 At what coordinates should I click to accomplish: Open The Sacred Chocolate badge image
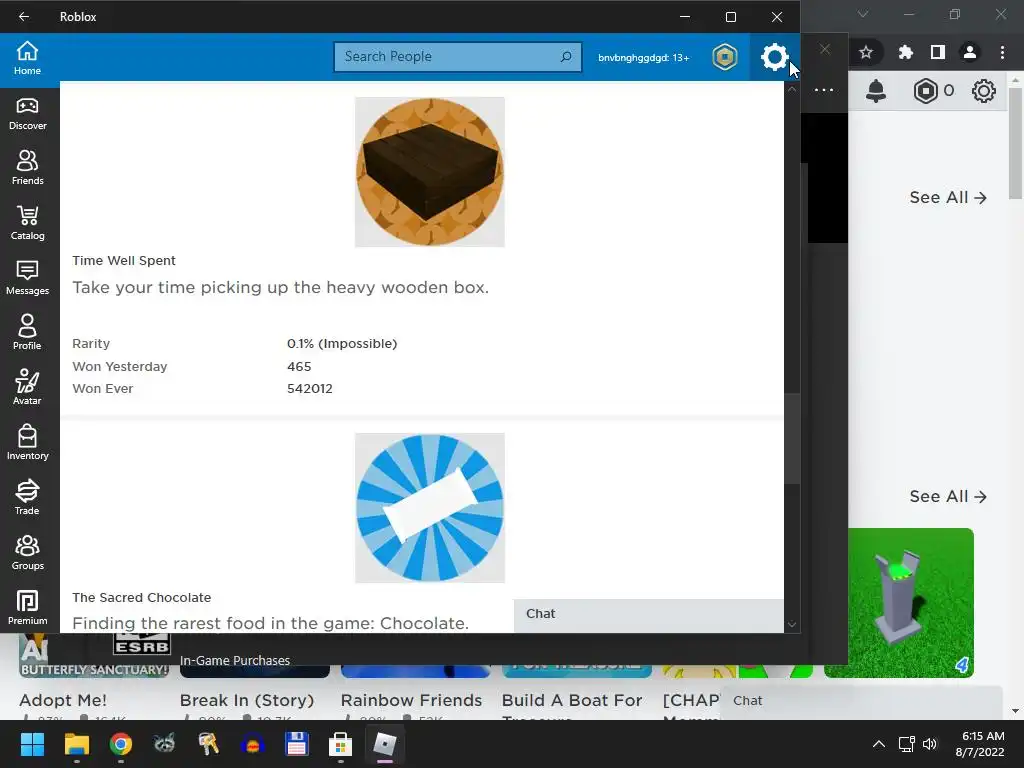pos(430,507)
